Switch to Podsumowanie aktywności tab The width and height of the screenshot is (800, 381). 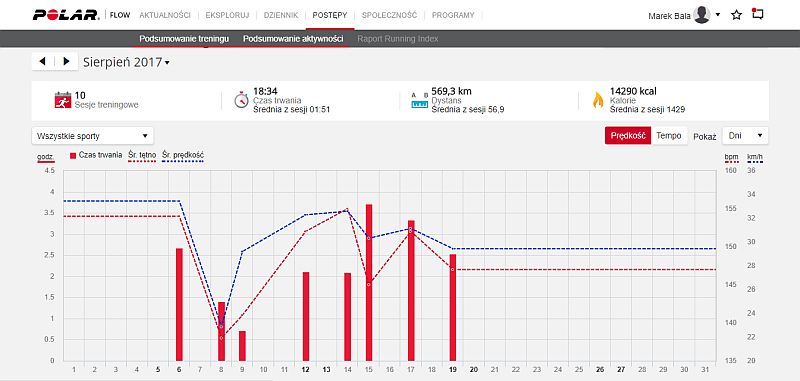[x=293, y=39]
